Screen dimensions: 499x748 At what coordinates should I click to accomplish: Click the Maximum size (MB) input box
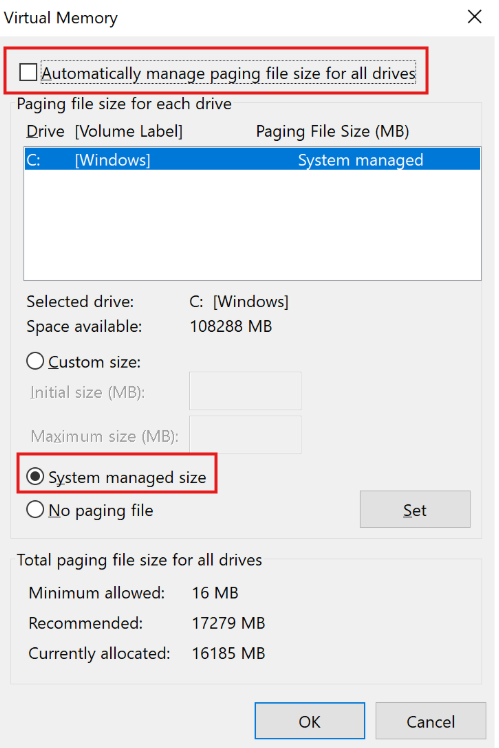pos(245,435)
